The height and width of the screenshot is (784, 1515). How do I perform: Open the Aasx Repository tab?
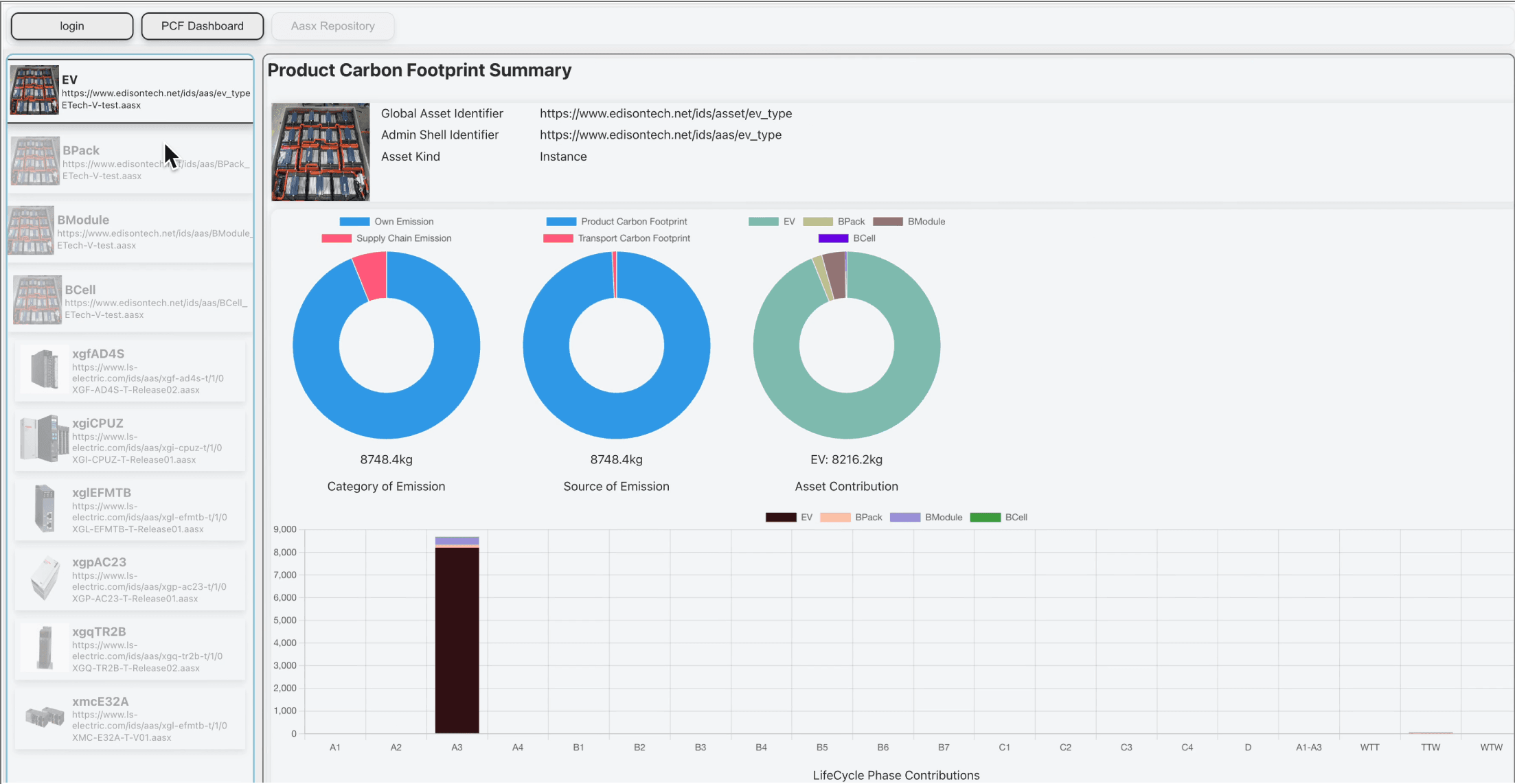point(332,26)
